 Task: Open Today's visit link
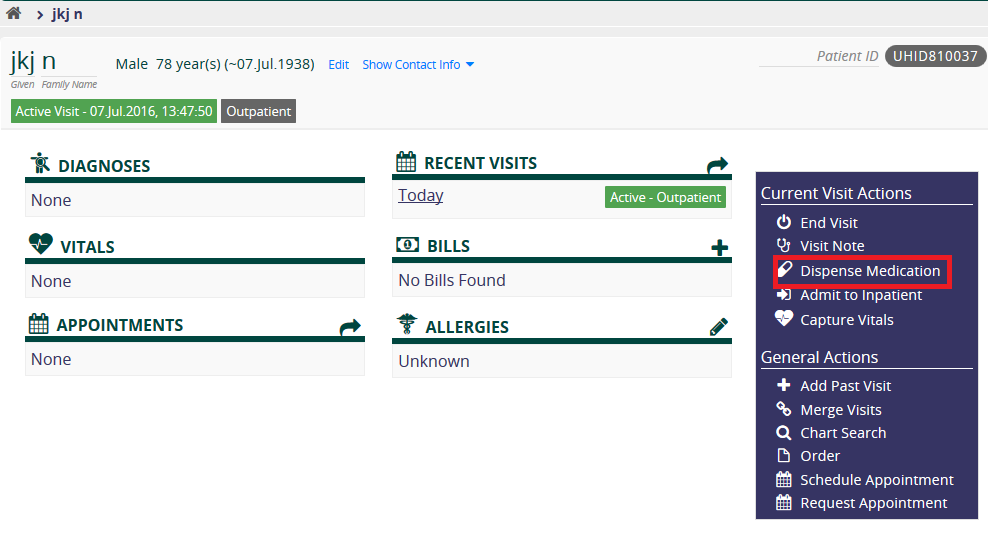420,195
